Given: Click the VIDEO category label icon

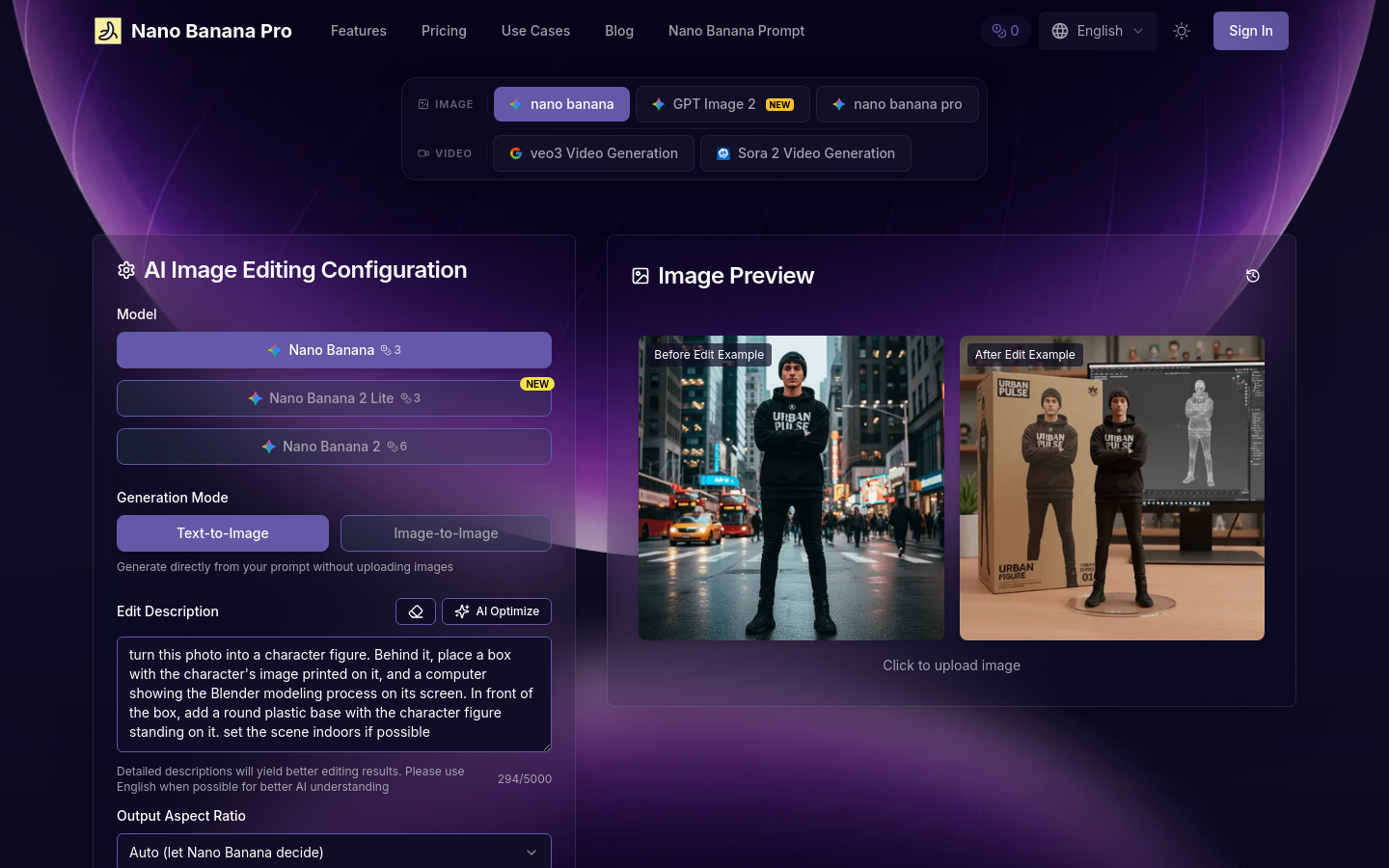Looking at the screenshot, I should [x=423, y=153].
